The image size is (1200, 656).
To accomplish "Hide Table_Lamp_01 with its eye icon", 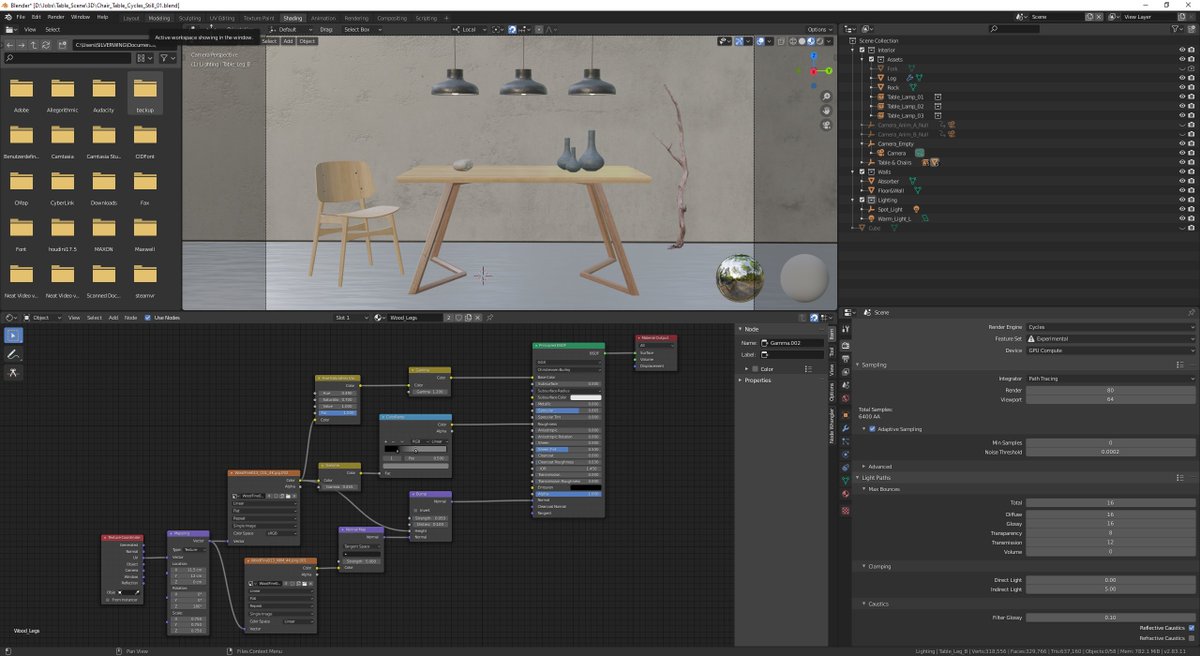I will tap(1181, 97).
